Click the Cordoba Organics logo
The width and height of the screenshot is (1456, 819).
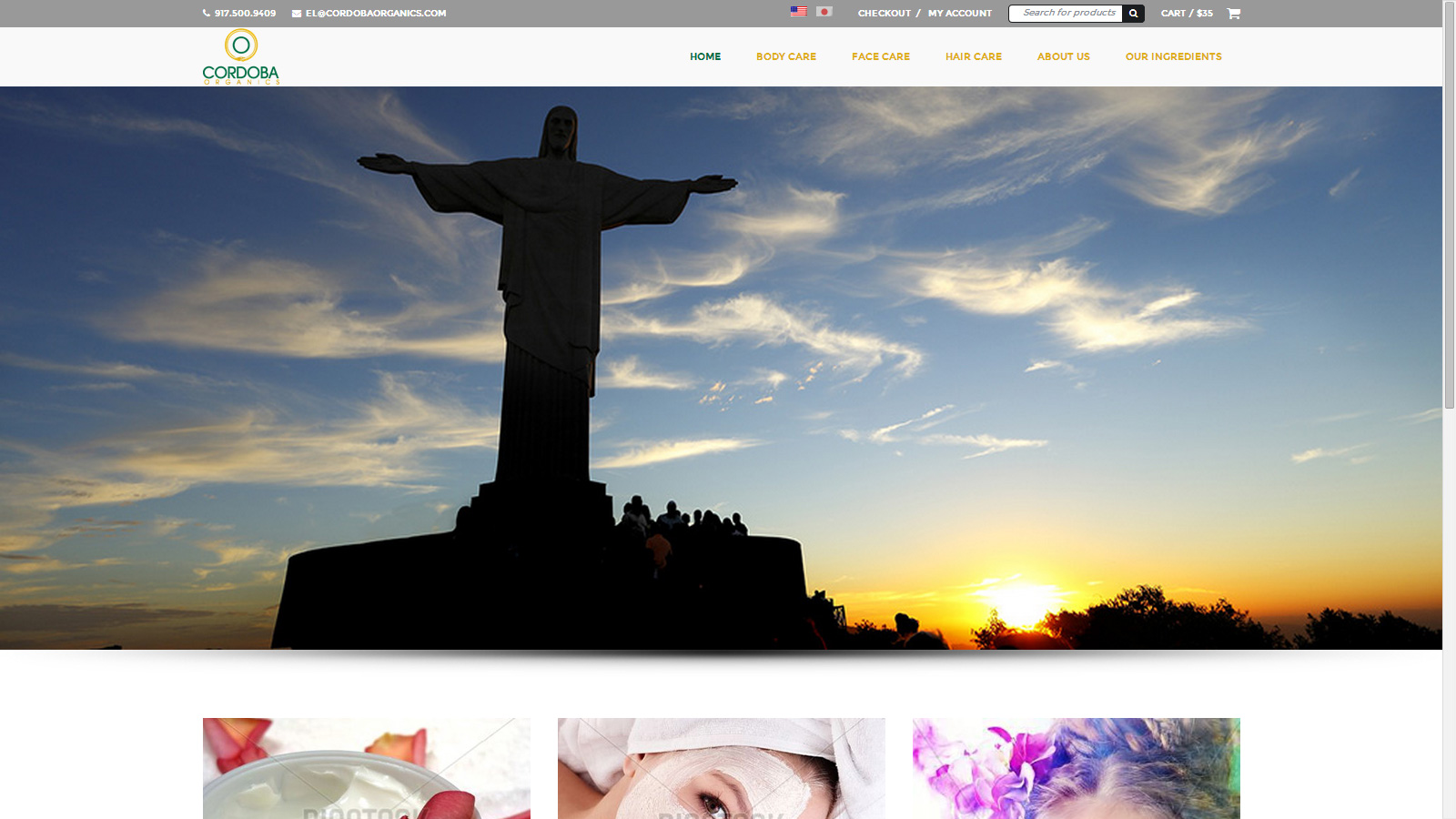click(241, 56)
